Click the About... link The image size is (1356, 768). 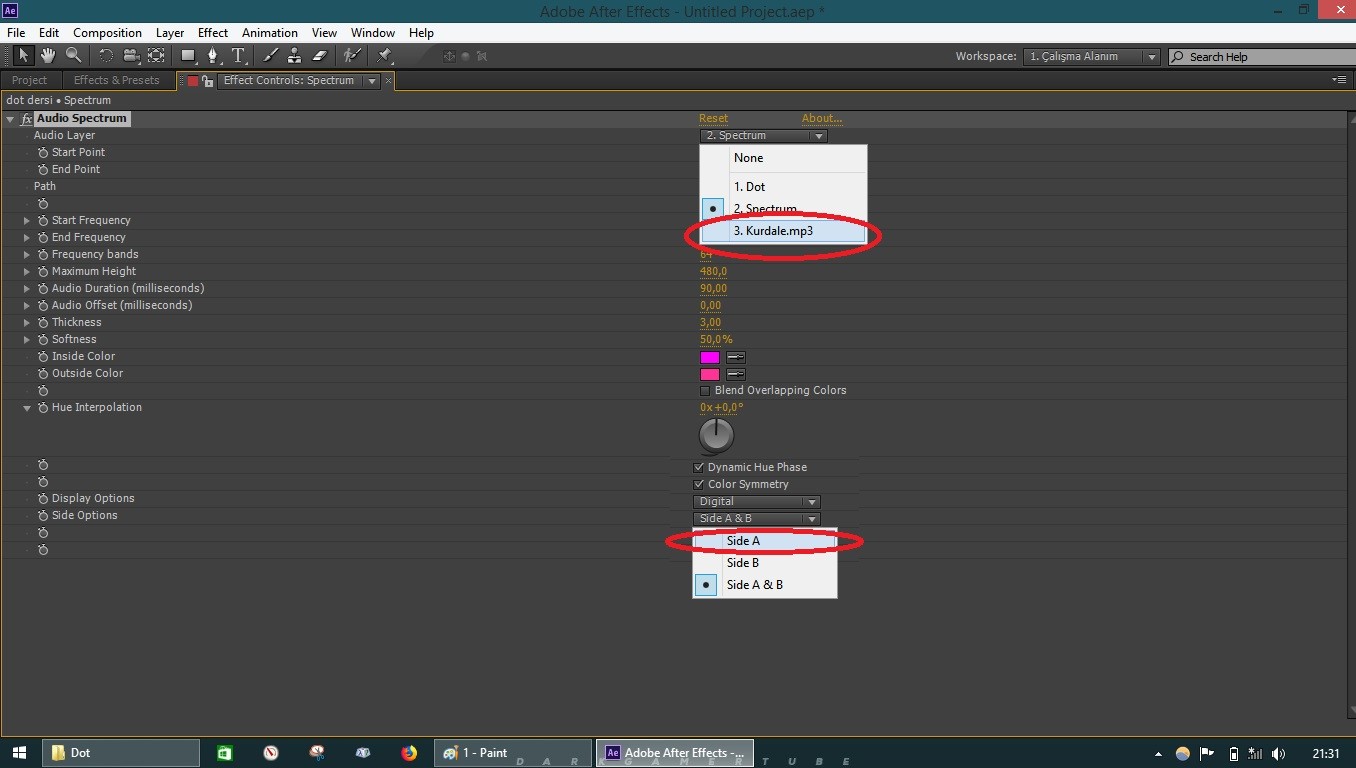[x=822, y=119]
